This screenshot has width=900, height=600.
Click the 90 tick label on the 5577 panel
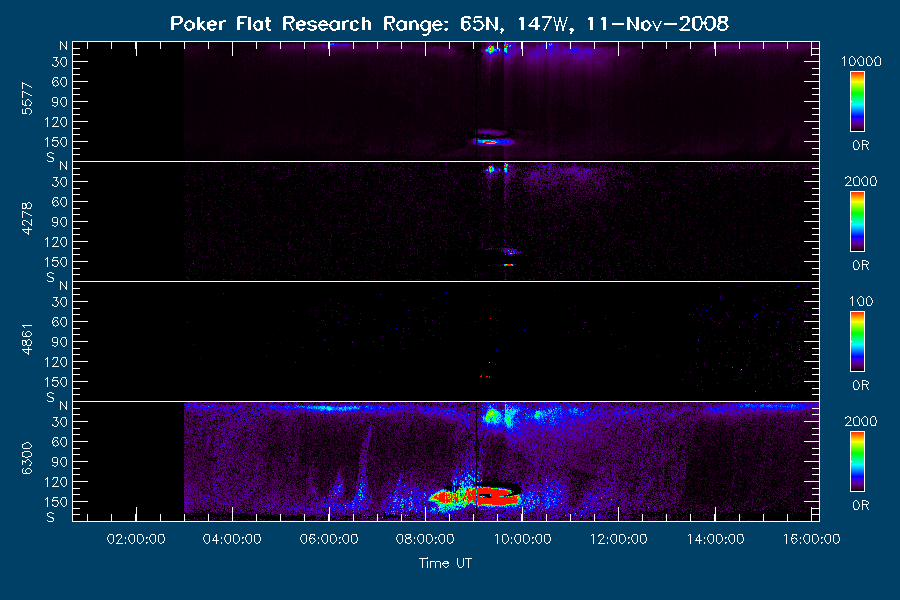tap(60, 102)
